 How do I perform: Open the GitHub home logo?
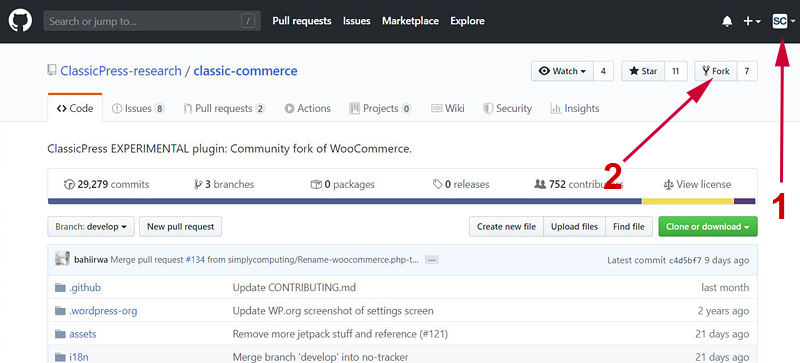[20, 21]
